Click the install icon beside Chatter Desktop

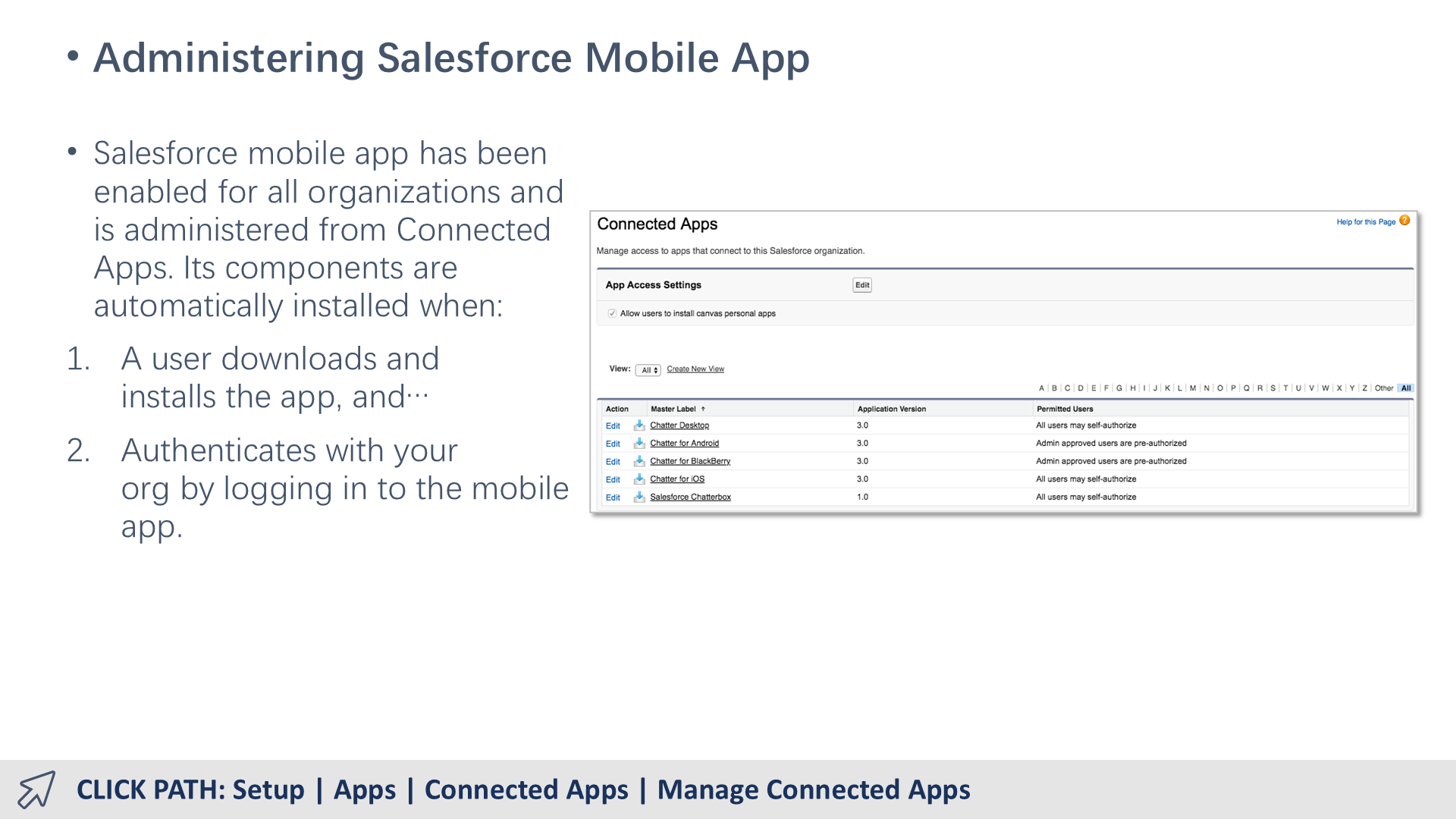pyautogui.click(x=639, y=425)
